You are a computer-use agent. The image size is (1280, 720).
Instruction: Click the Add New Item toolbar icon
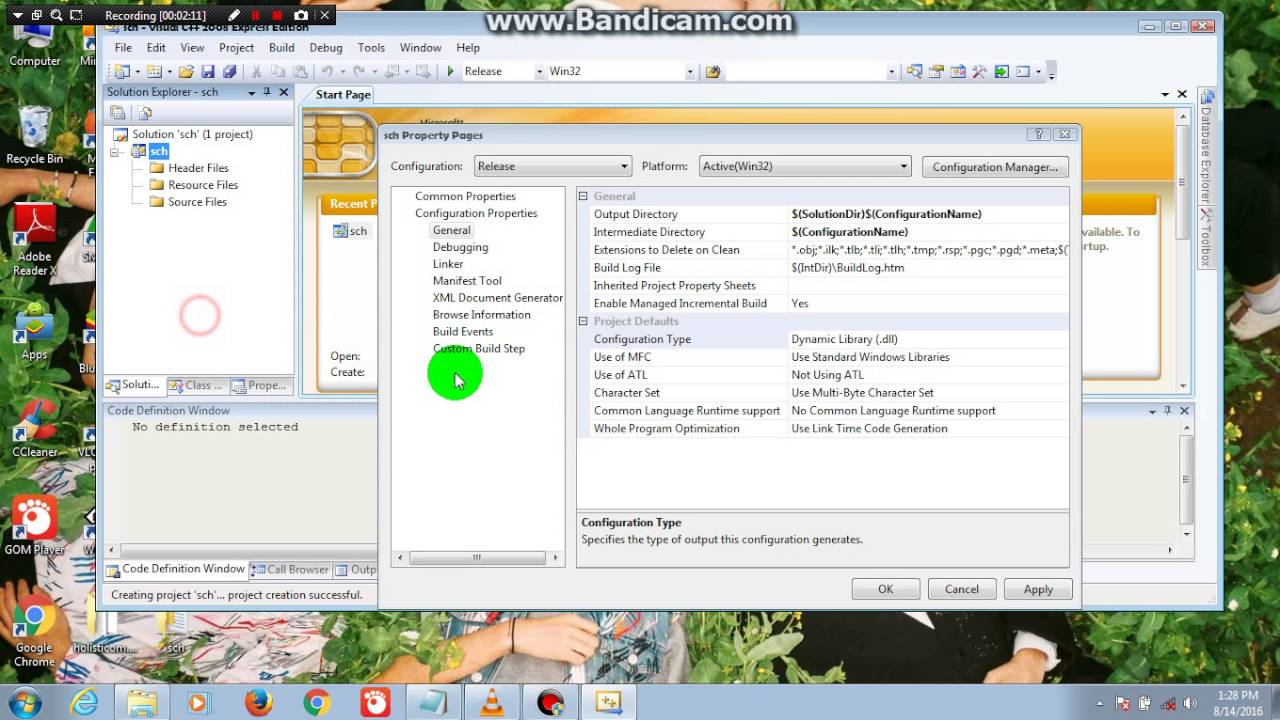pyautogui.click(x=153, y=71)
